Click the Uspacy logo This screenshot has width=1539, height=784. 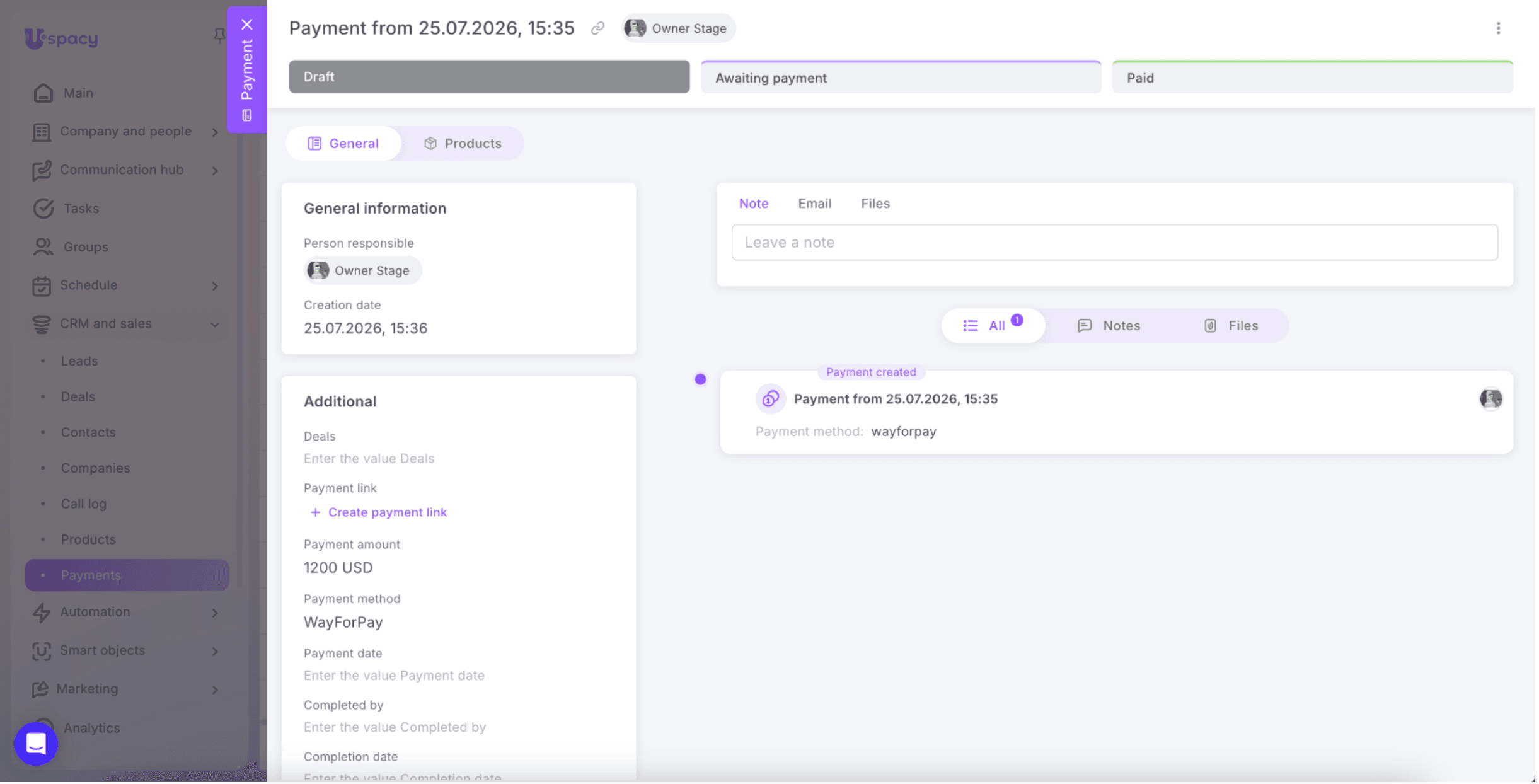[x=62, y=38]
